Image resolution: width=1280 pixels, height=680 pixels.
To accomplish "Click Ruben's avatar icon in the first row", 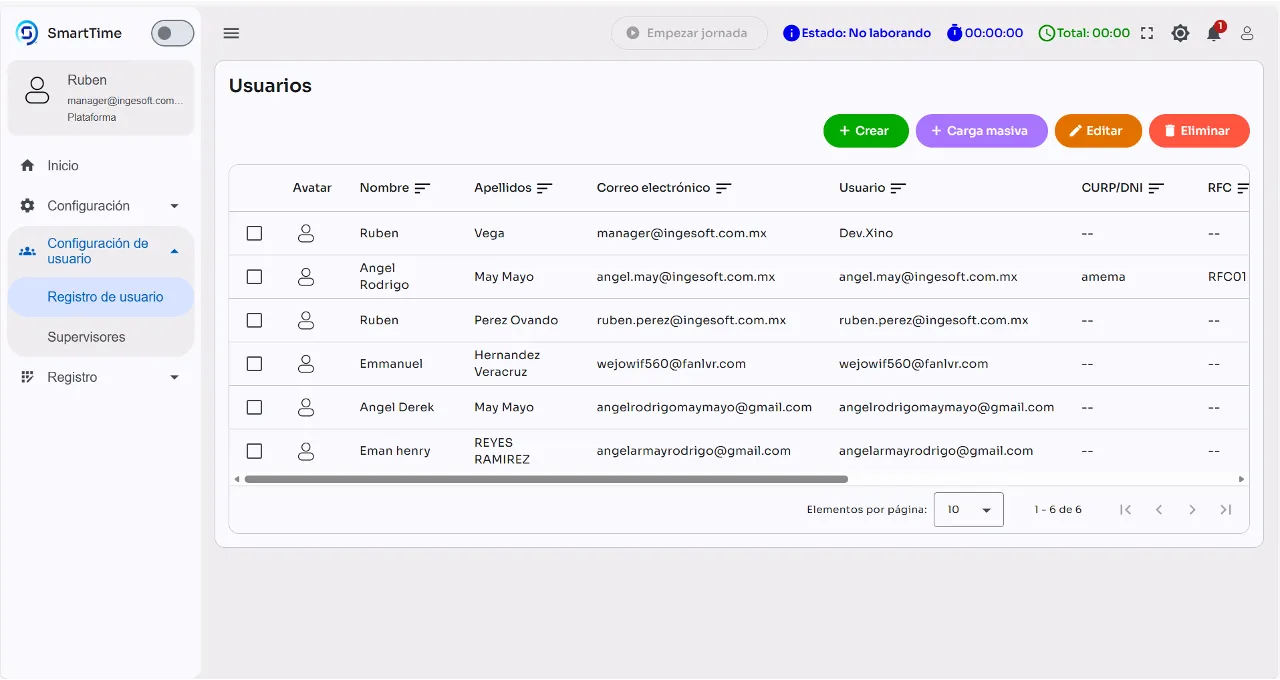I will pyautogui.click(x=305, y=233).
